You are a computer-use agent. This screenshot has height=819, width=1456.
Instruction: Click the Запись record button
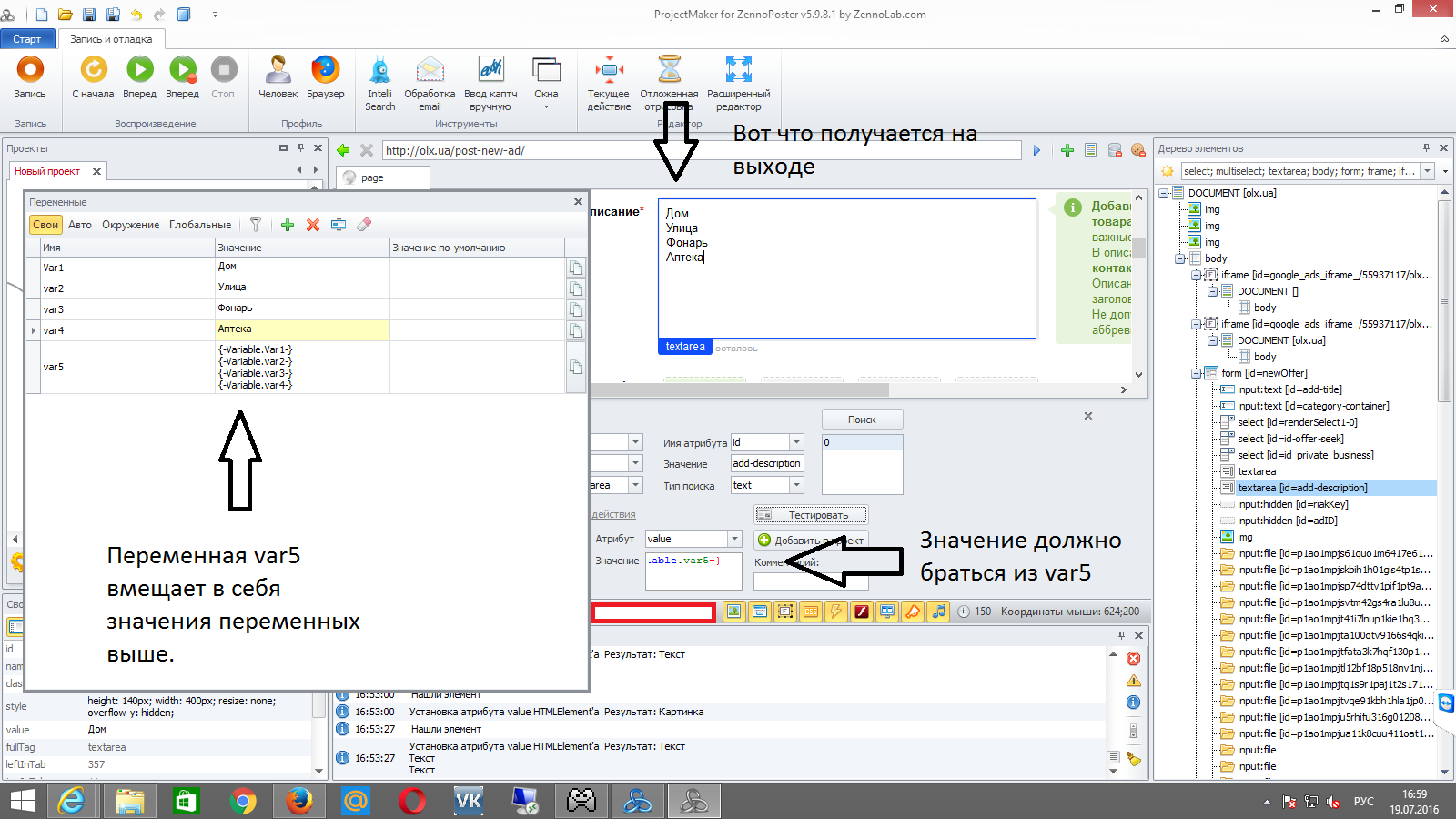pos(30,77)
